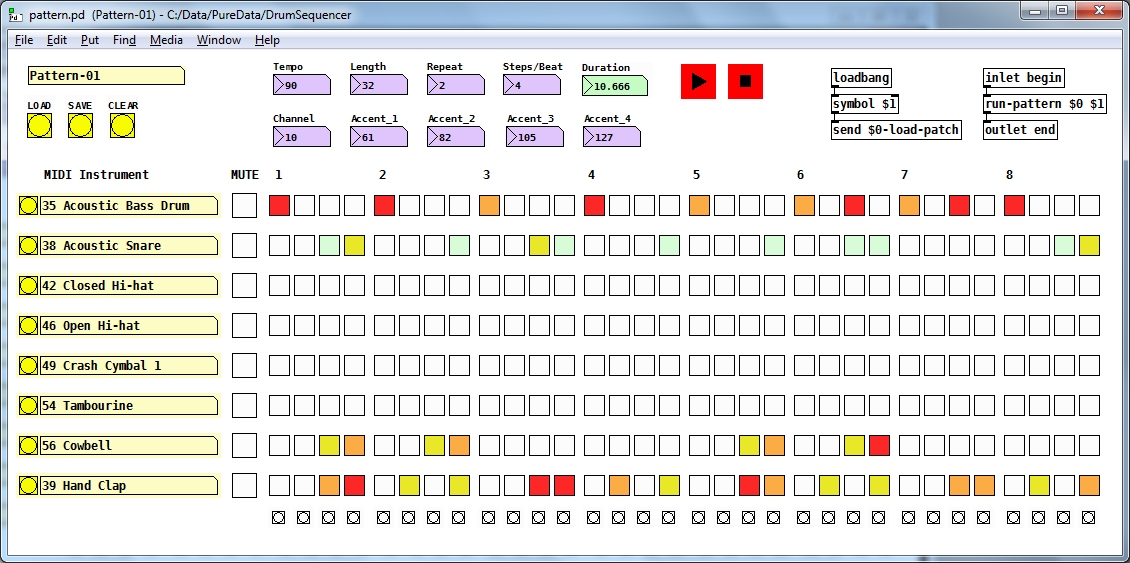Viewport: 1130px width, 563px height.
Task: Select the Steps/Beat number box showing 4
Action: coord(532,86)
